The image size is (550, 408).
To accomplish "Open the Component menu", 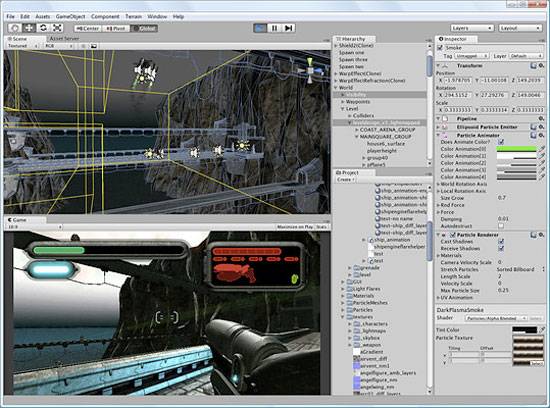I will [105, 16].
